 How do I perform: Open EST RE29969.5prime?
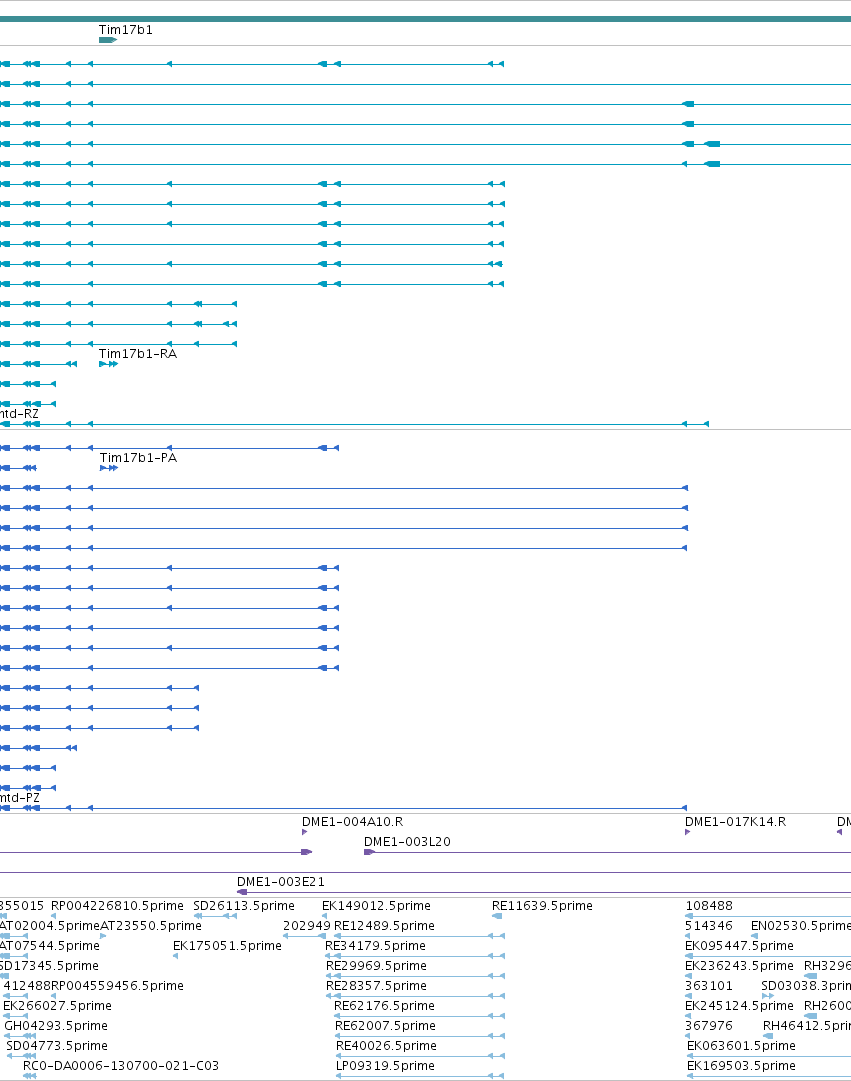coord(376,966)
